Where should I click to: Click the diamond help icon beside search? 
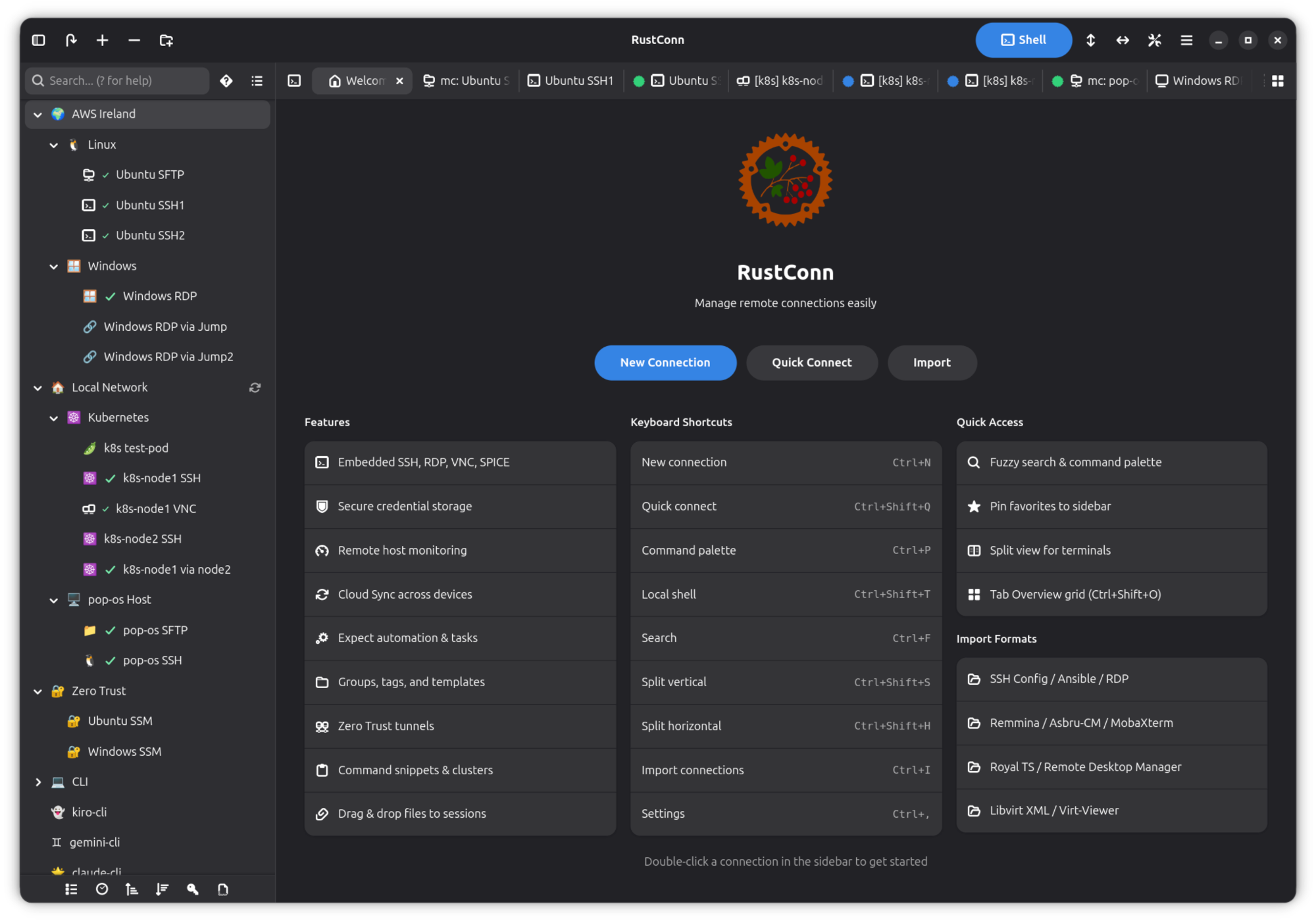[226, 80]
